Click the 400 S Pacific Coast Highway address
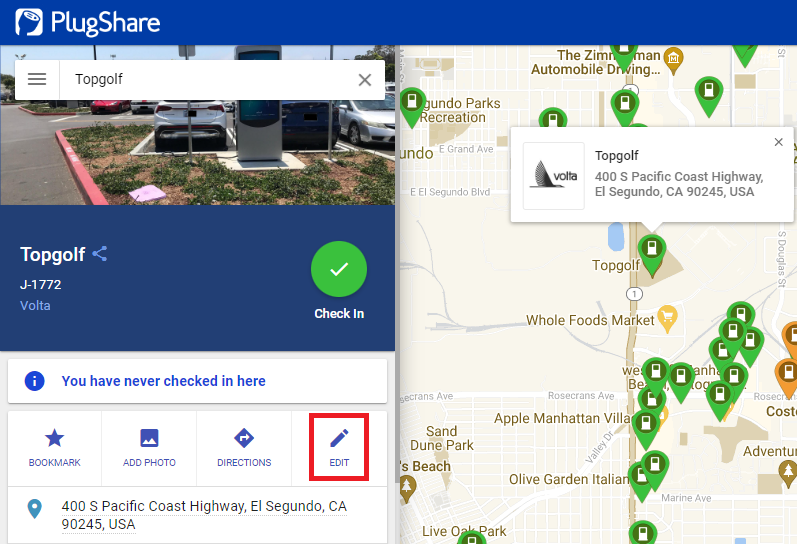Image resolution: width=797 pixels, height=544 pixels. point(204,515)
